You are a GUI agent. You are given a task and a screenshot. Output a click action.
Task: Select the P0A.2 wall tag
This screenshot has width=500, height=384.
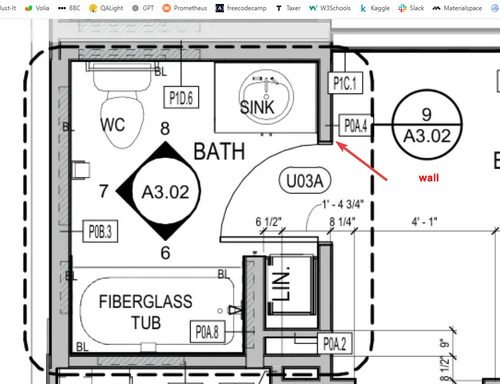point(335,344)
